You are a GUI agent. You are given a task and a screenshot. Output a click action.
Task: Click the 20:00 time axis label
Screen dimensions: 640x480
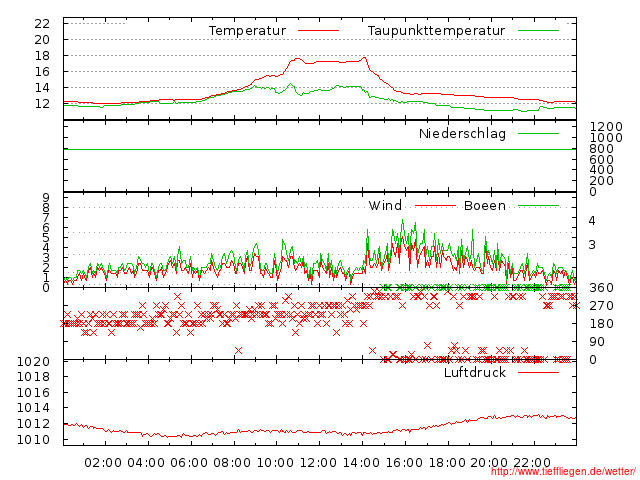coord(489,463)
